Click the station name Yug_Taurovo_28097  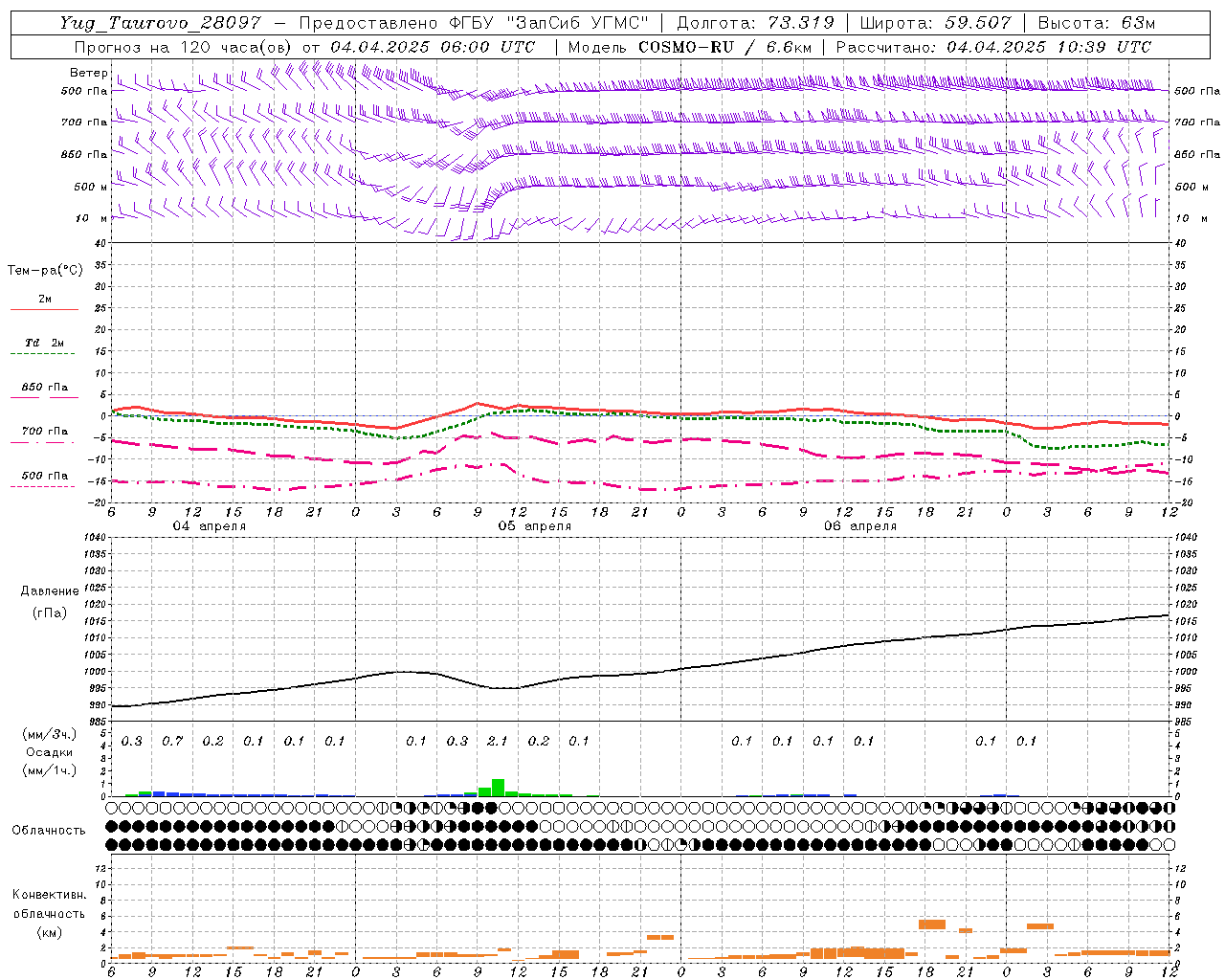160,23
